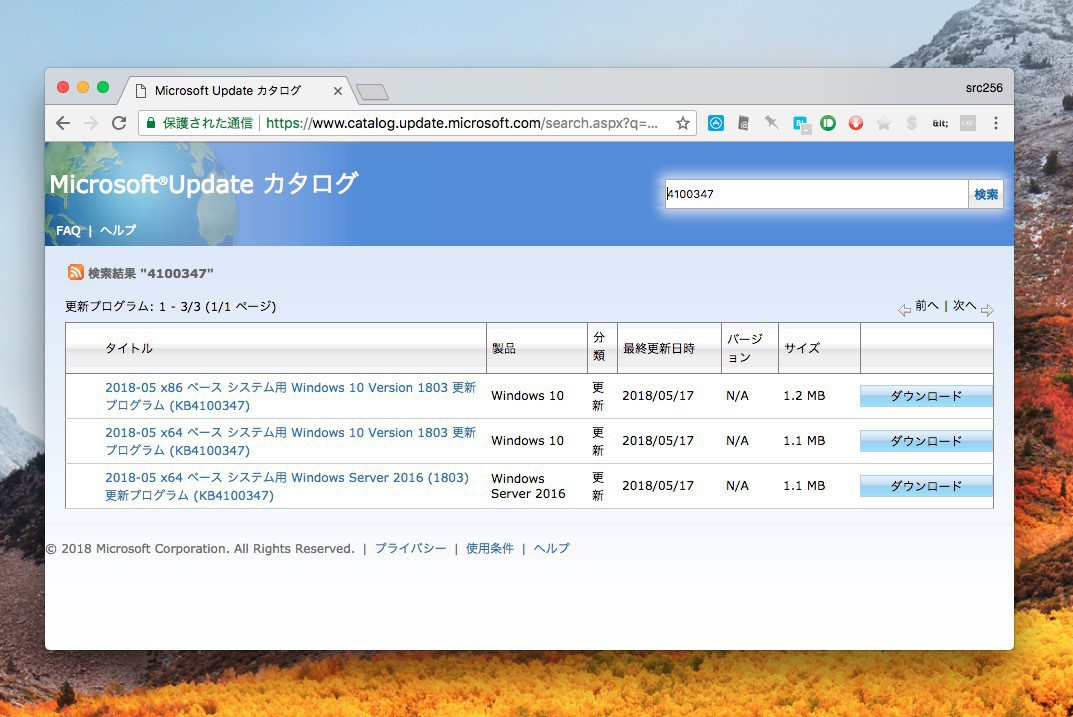Click the 前へ previous page link

click(927, 305)
